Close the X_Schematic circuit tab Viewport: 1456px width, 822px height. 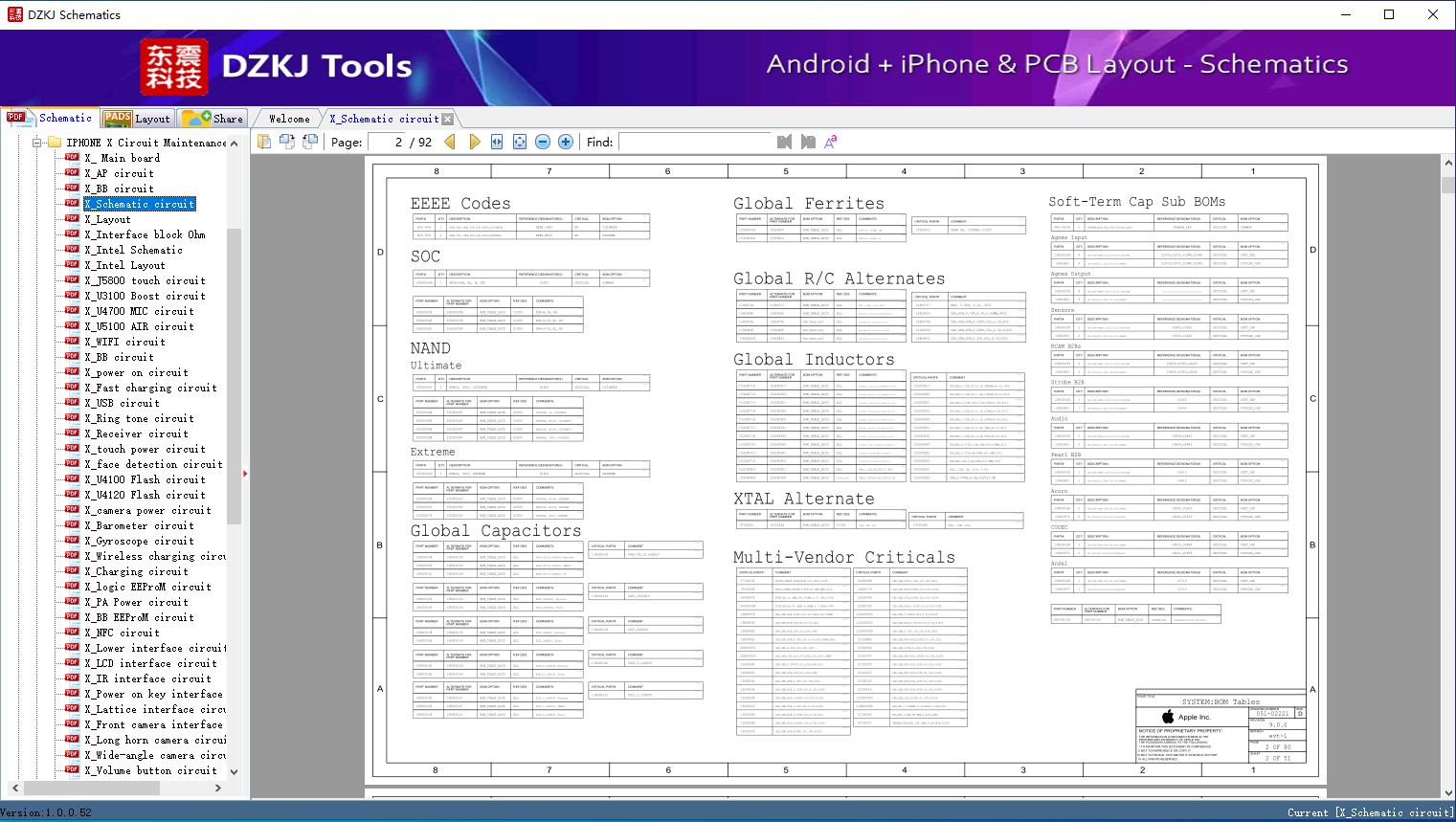[x=447, y=120]
